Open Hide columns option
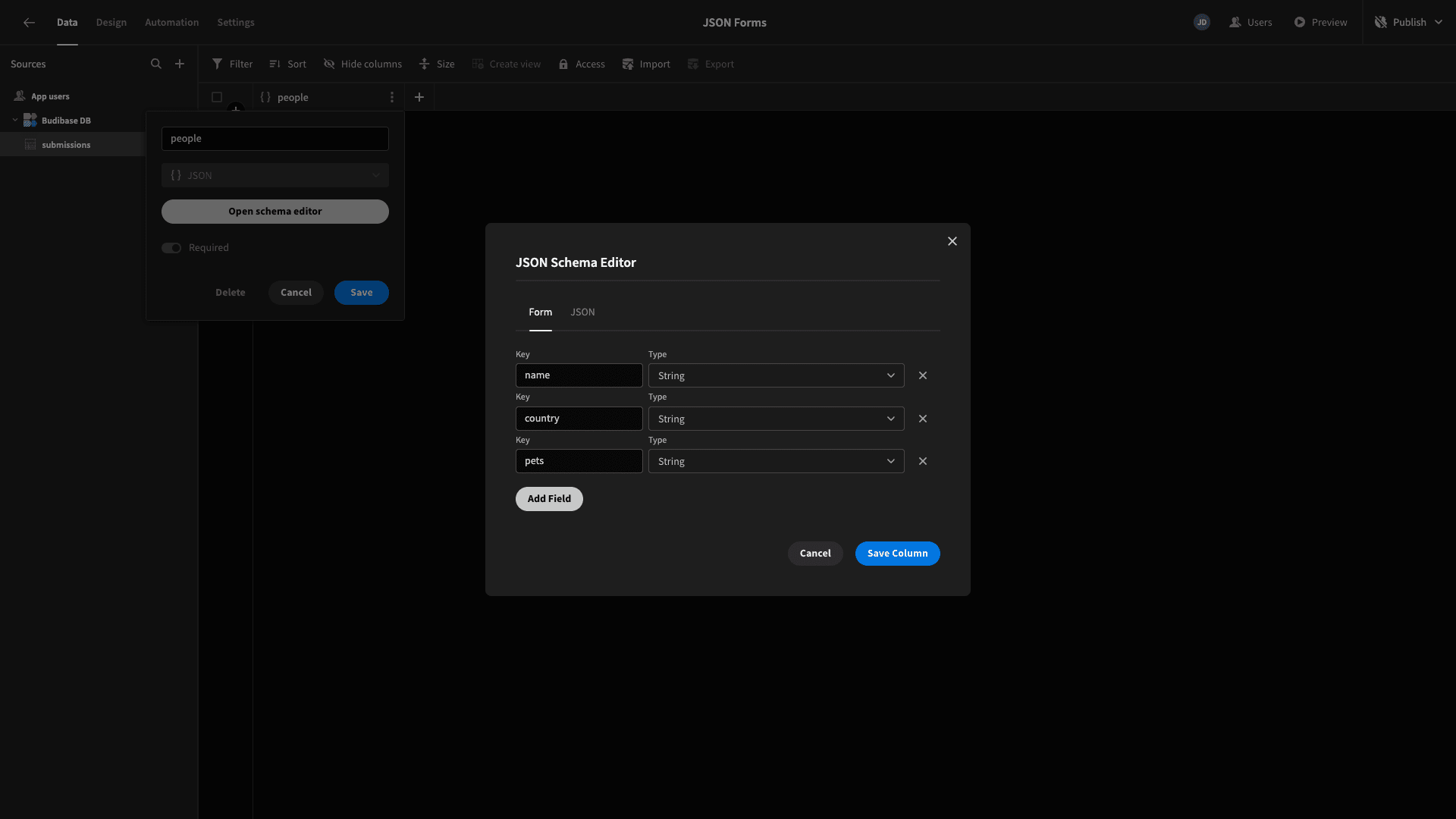This screenshot has height=819, width=1456. click(362, 64)
